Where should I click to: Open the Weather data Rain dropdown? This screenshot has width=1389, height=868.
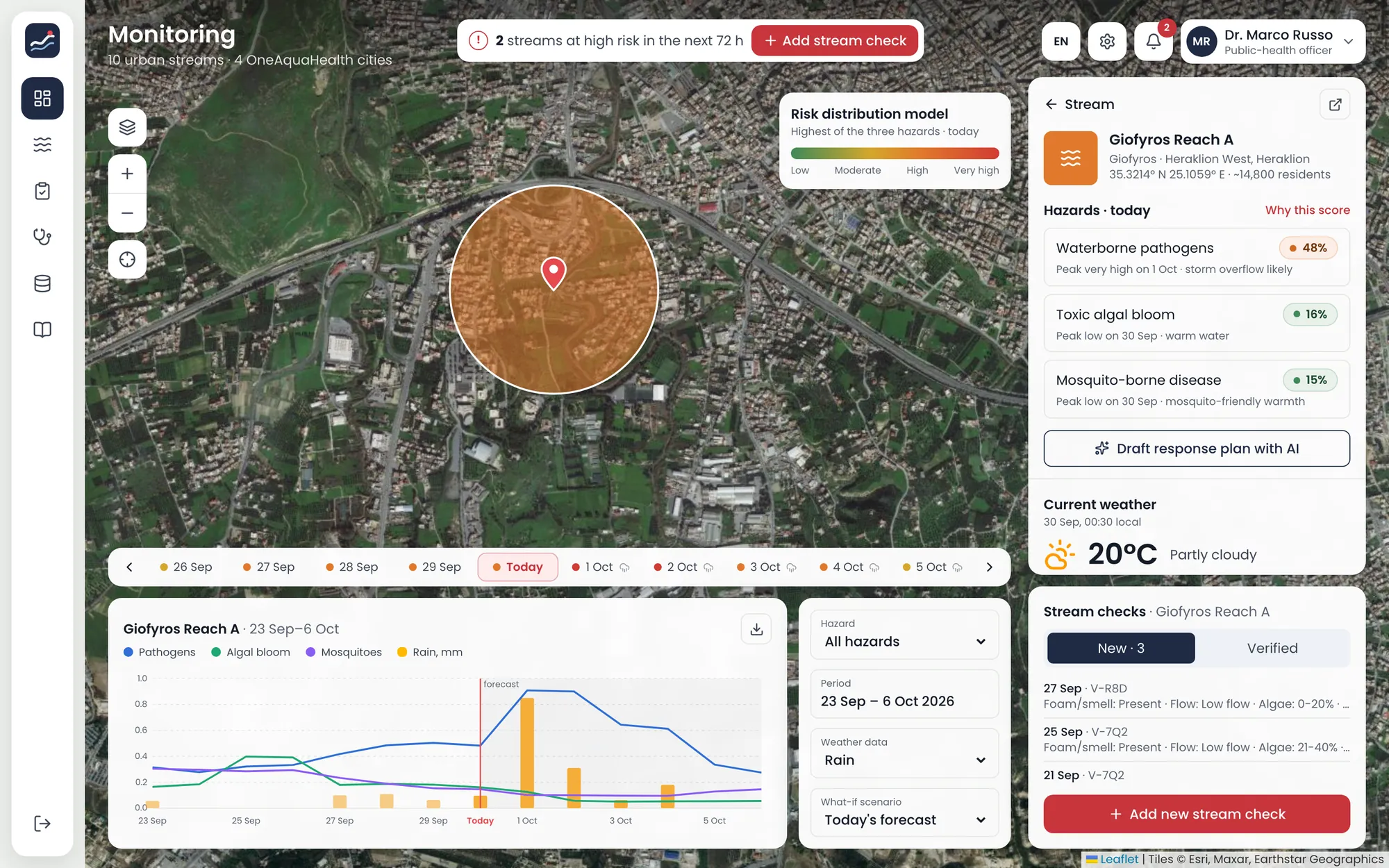pos(904,753)
